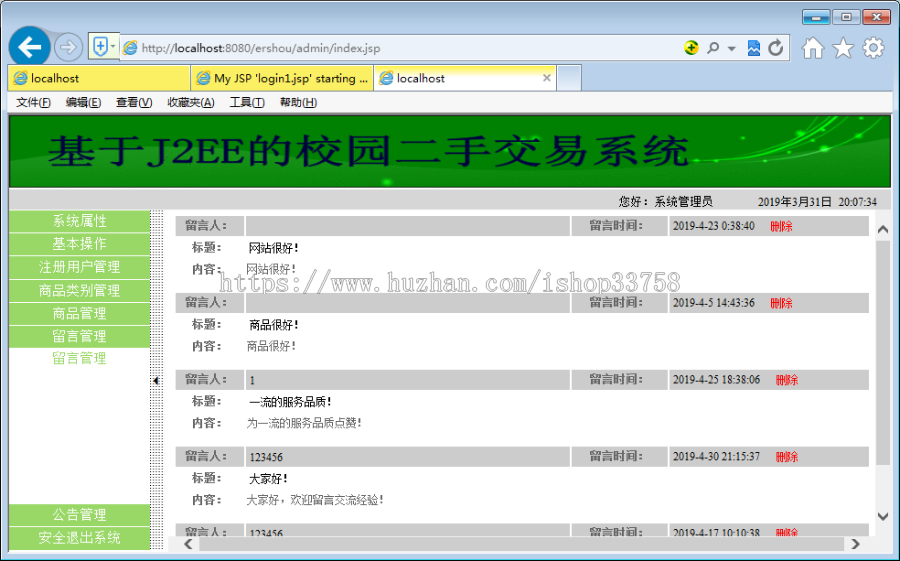The width and height of the screenshot is (900, 561).
Task: Click the vertical scrollbar down arrow
Action: point(883,516)
